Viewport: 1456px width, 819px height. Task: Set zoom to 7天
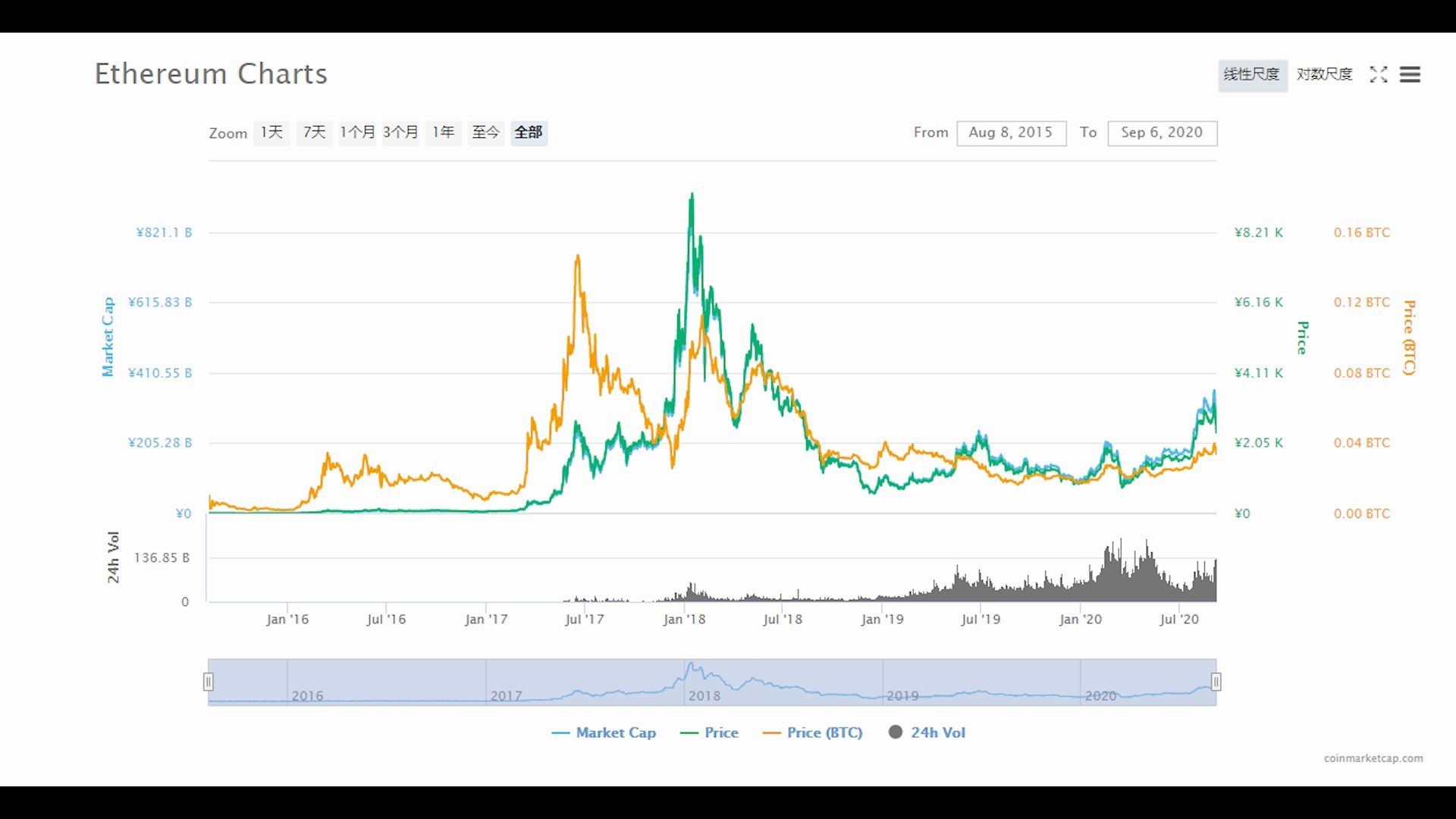(x=314, y=133)
